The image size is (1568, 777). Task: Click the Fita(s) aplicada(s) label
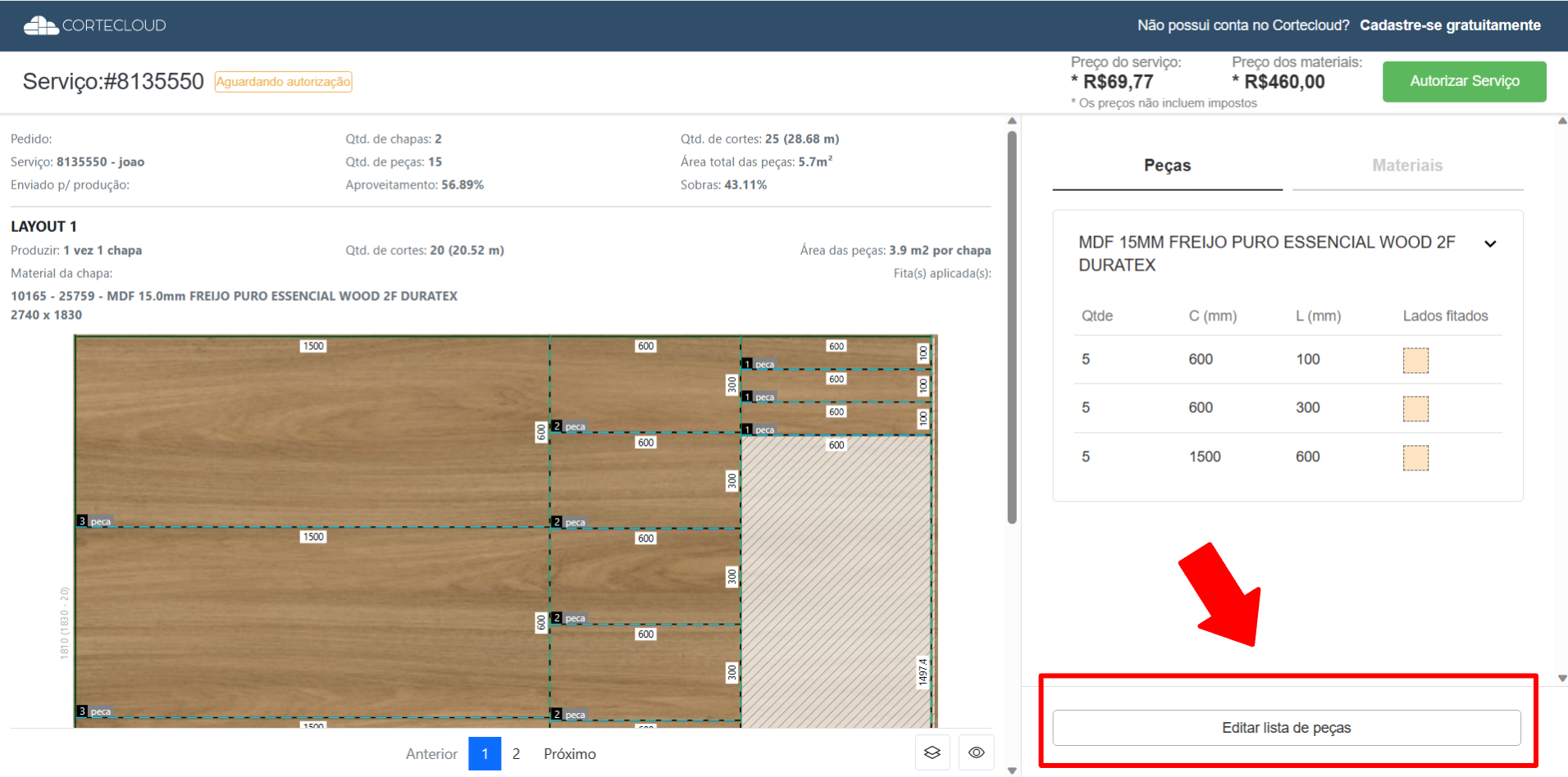942,274
